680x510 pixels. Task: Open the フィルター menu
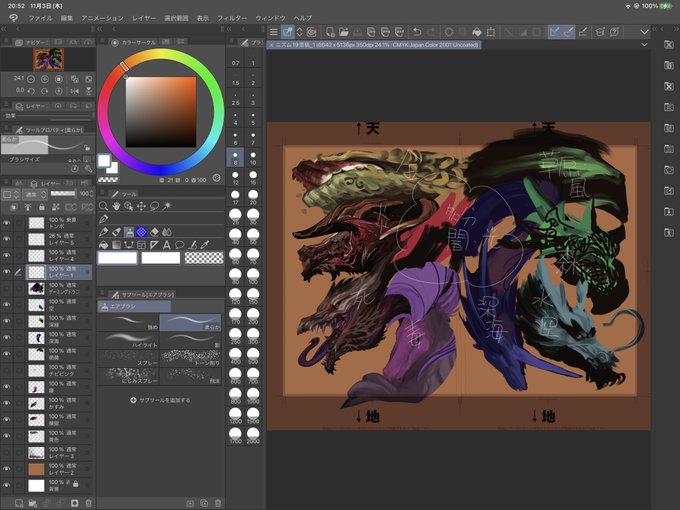click(232, 18)
